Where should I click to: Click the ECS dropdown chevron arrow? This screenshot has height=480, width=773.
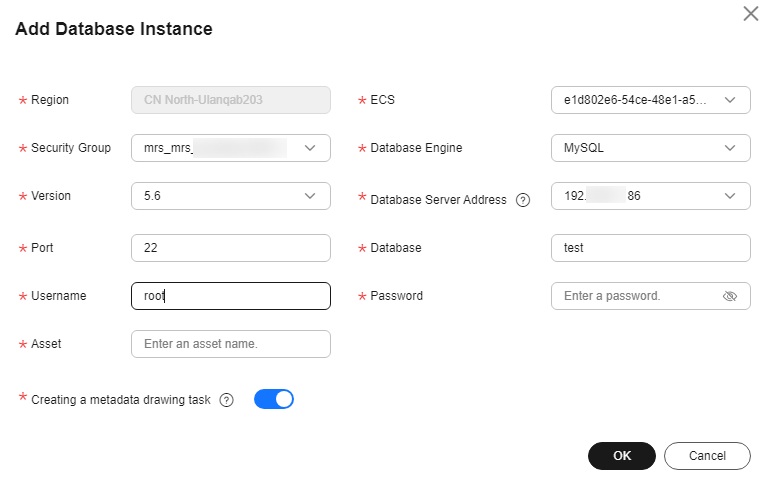point(730,100)
